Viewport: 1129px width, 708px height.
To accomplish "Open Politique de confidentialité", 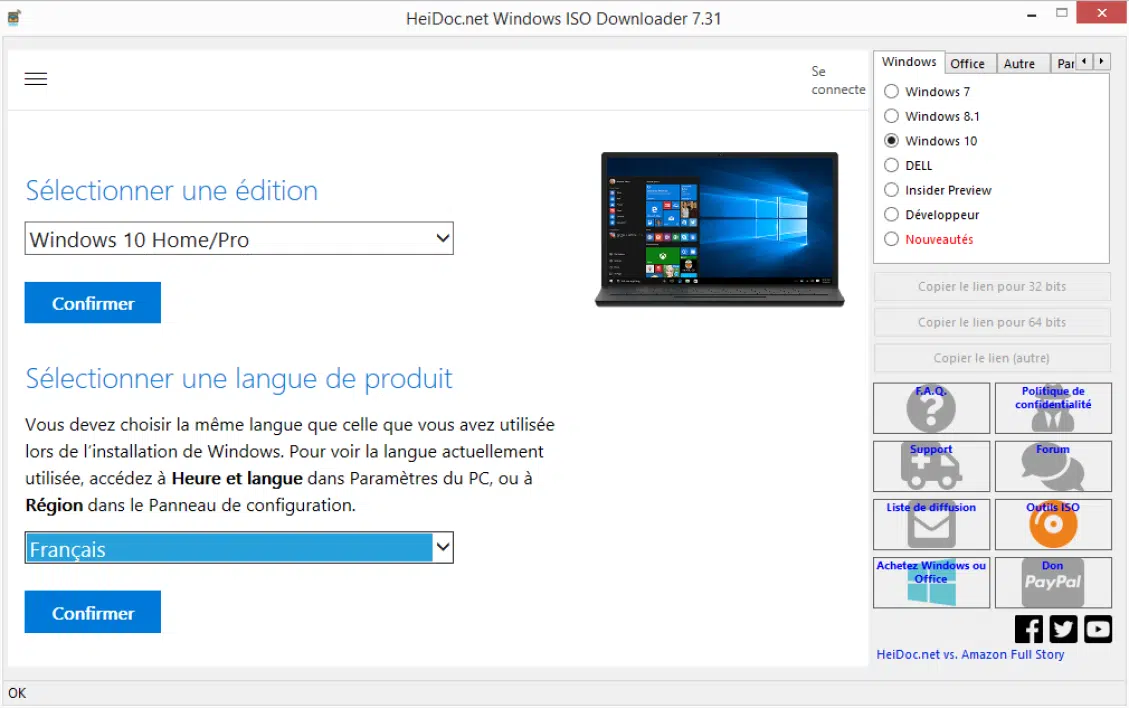I will coord(1053,408).
